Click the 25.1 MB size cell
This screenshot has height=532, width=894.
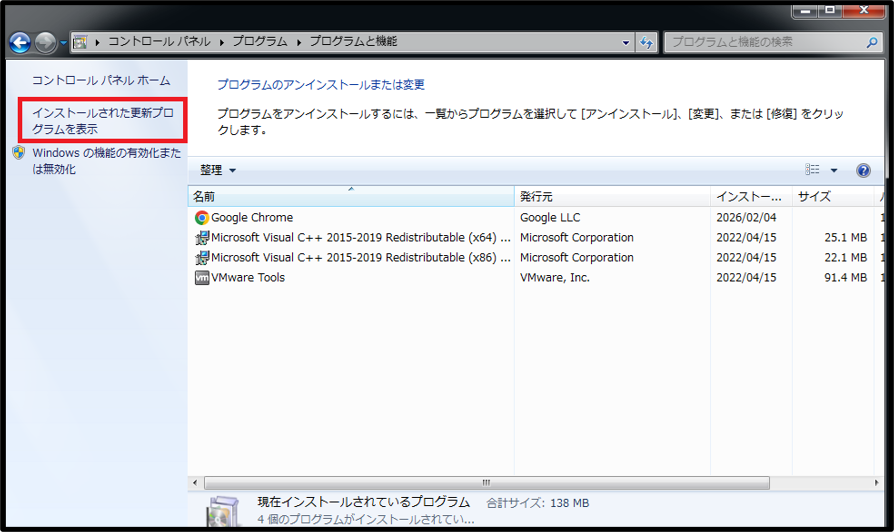[846, 237]
